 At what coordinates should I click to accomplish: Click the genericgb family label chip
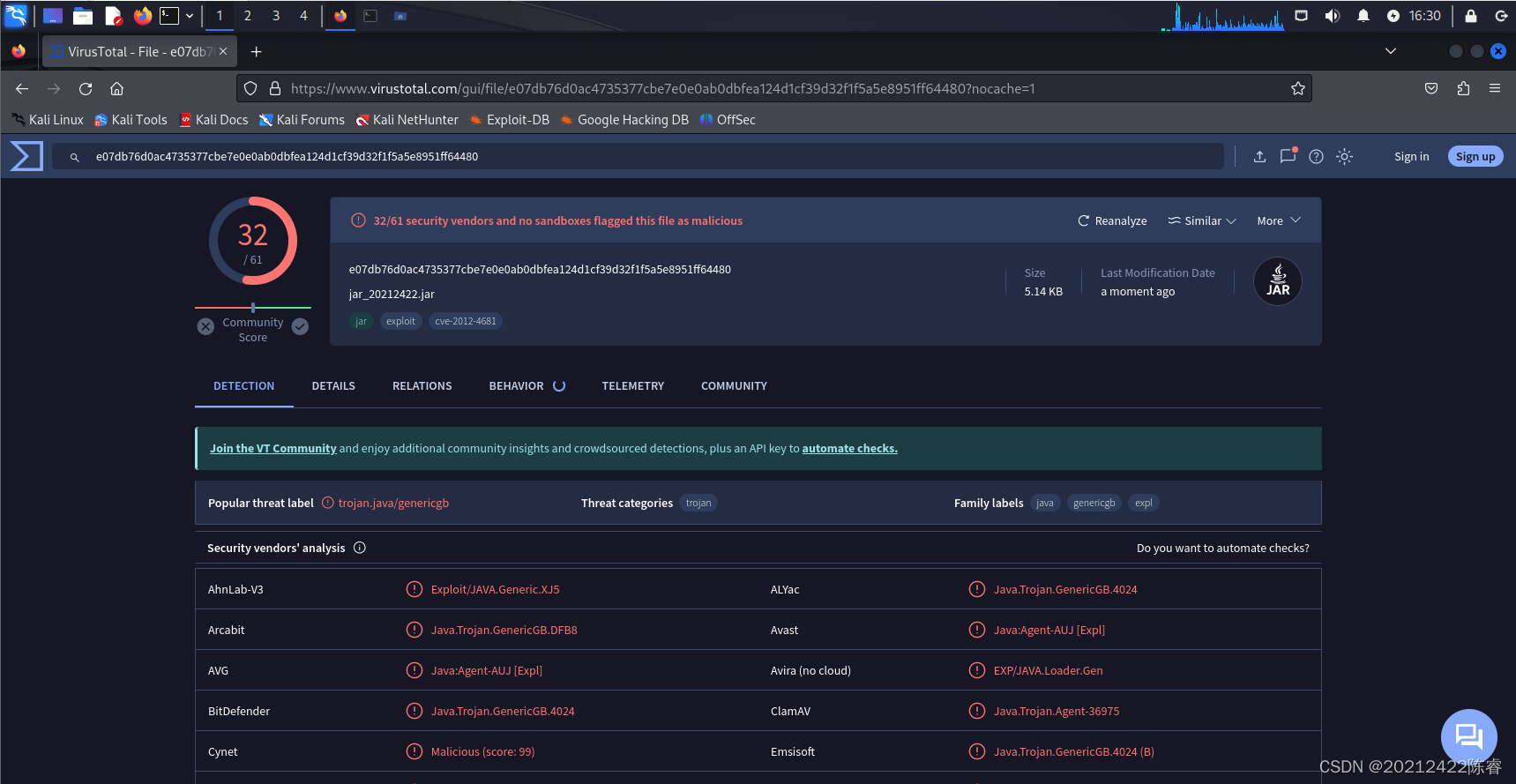pos(1094,503)
